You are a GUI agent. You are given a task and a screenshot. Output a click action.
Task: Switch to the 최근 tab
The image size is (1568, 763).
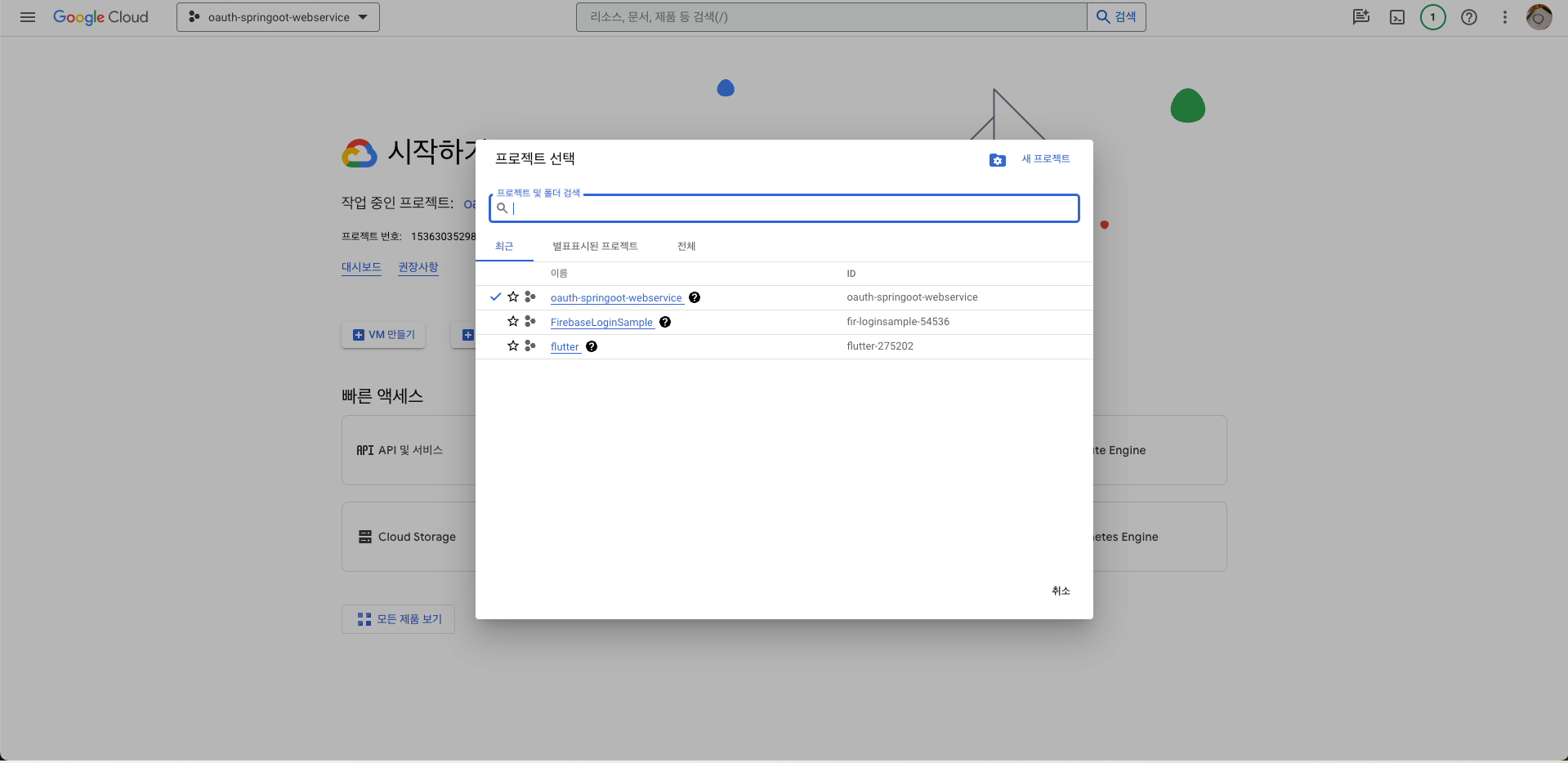[x=504, y=246]
